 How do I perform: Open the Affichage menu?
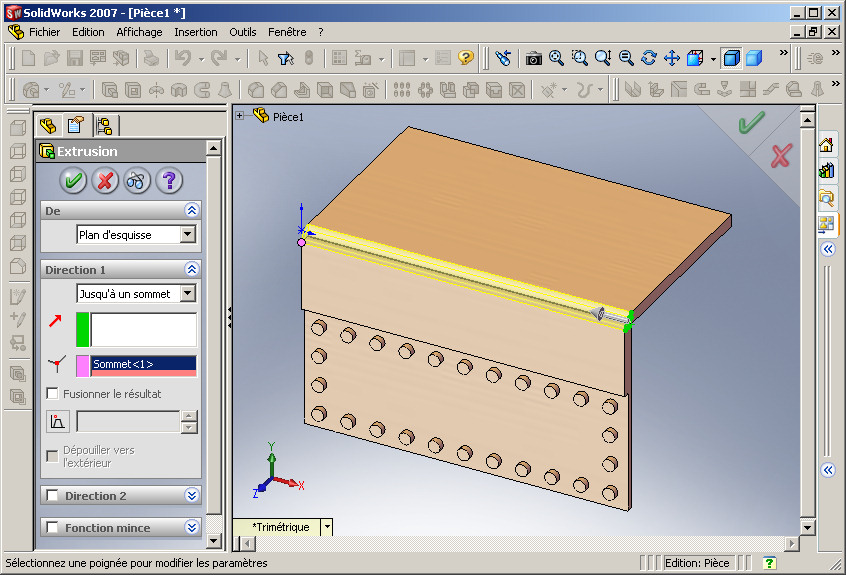139,32
